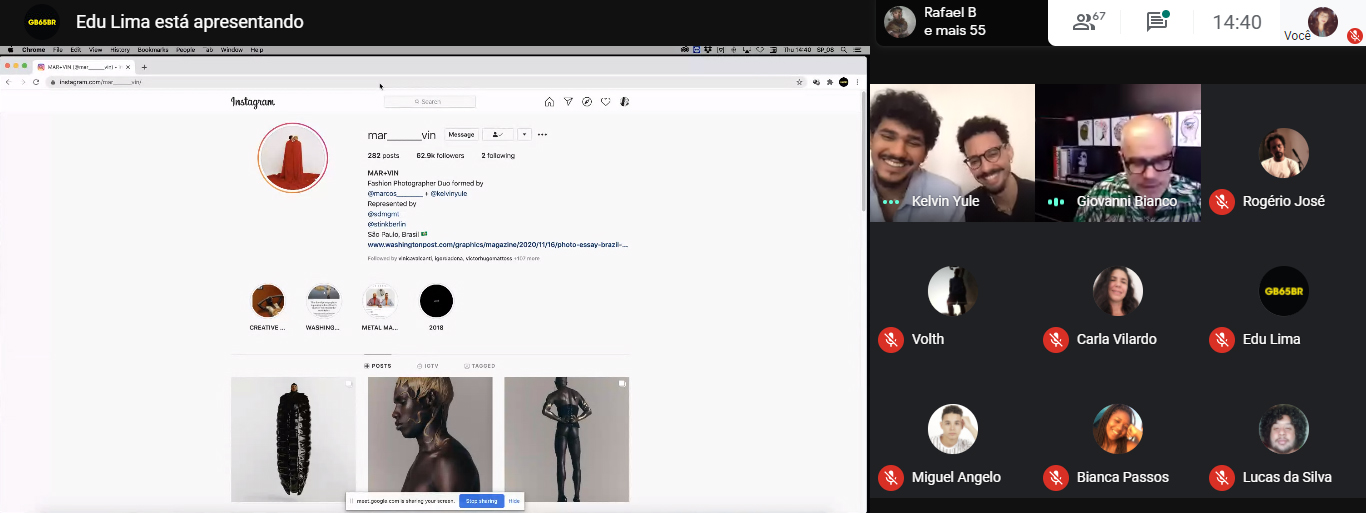Open the Meet chat panel icon
The width and height of the screenshot is (1366, 513).
1157,22
